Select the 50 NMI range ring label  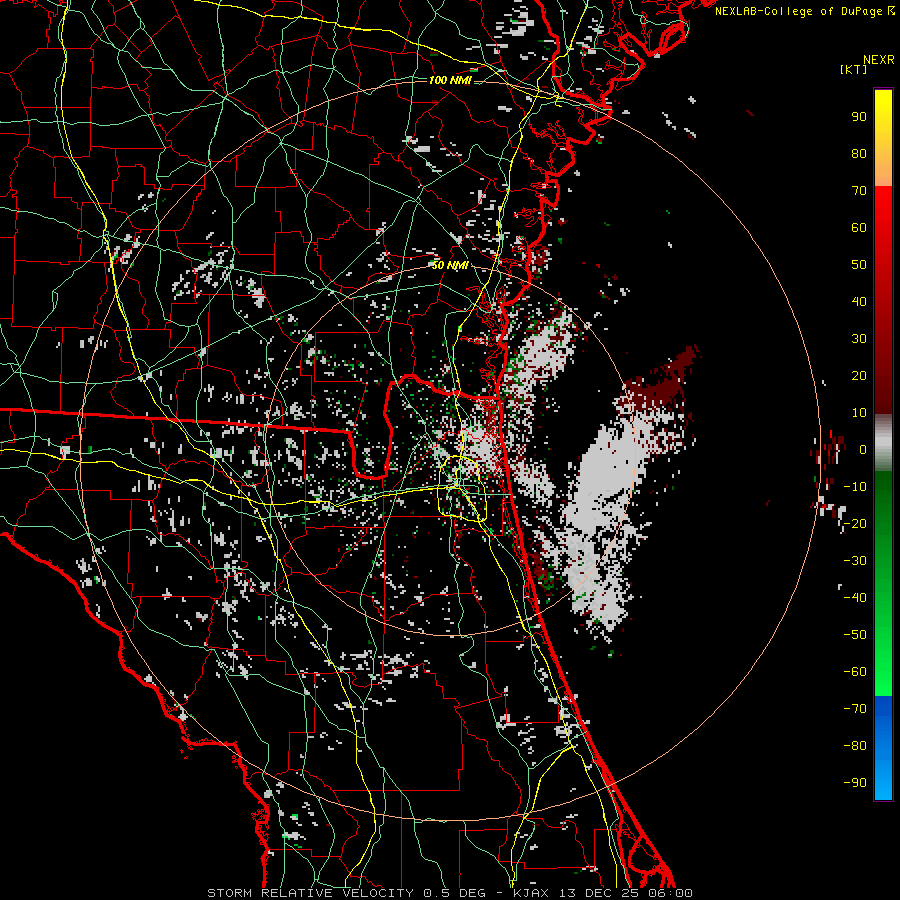[x=450, y=265]
